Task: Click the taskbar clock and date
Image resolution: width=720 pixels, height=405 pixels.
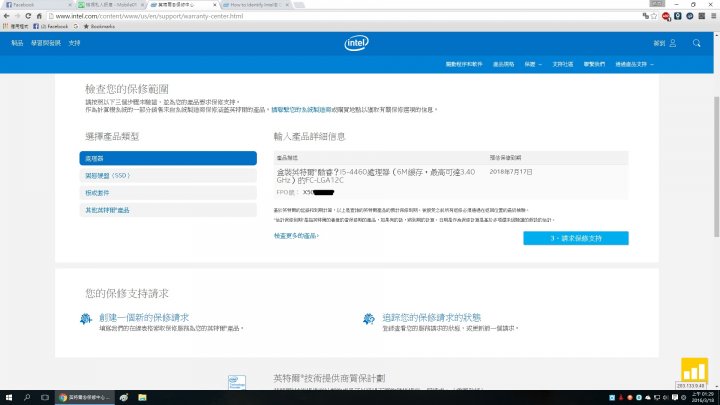Action: tap(703, 397)
